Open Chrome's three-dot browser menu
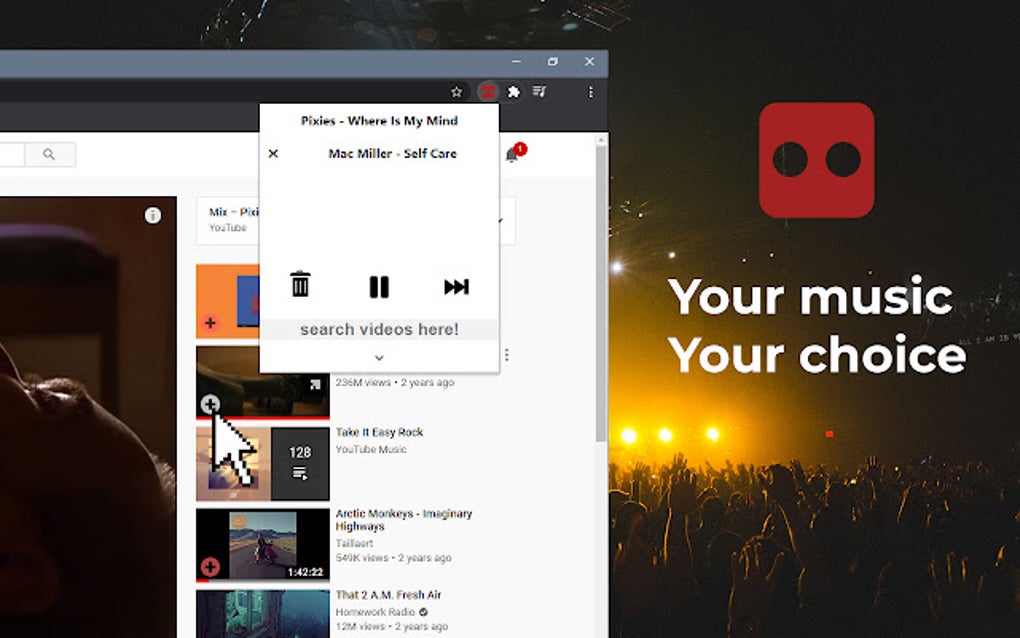This screenshot has height=638, width=1020. point(589,91)
